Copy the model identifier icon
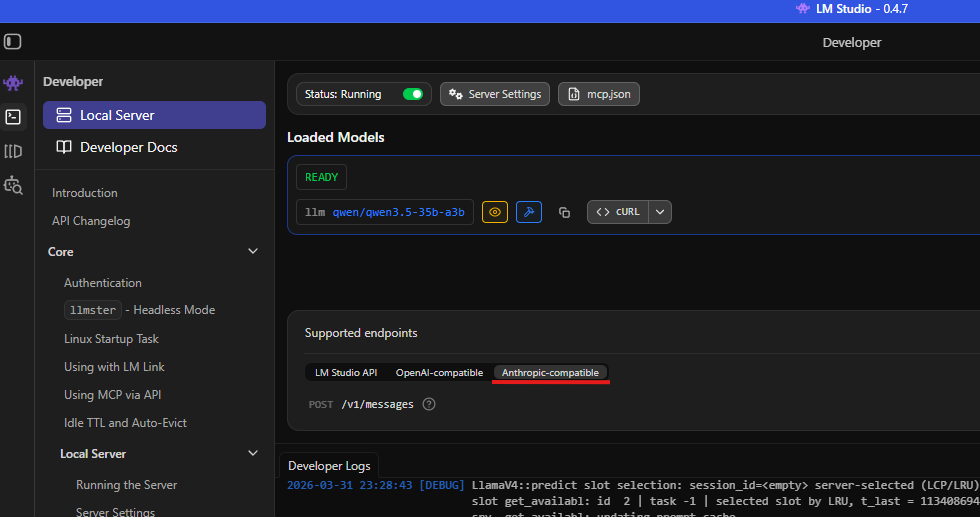 (x=564, y=213)
